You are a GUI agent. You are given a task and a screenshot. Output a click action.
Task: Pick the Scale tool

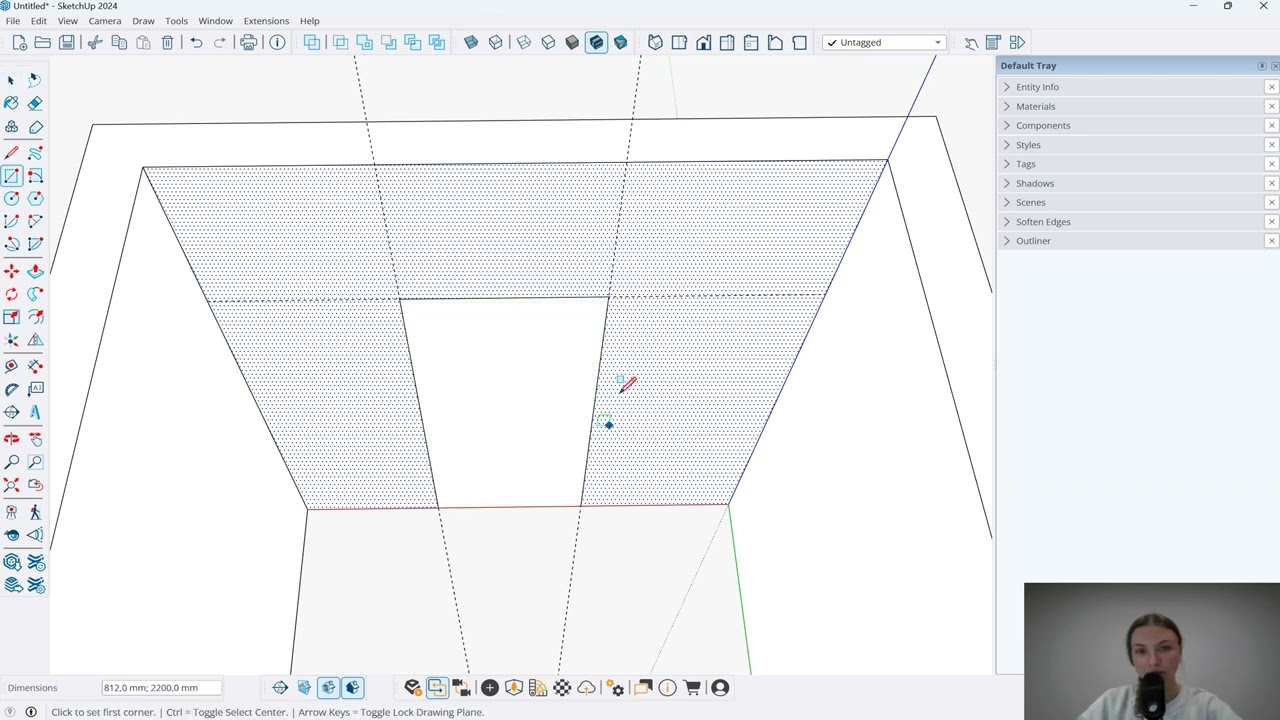pyautogui.click(x=11, y=317)
